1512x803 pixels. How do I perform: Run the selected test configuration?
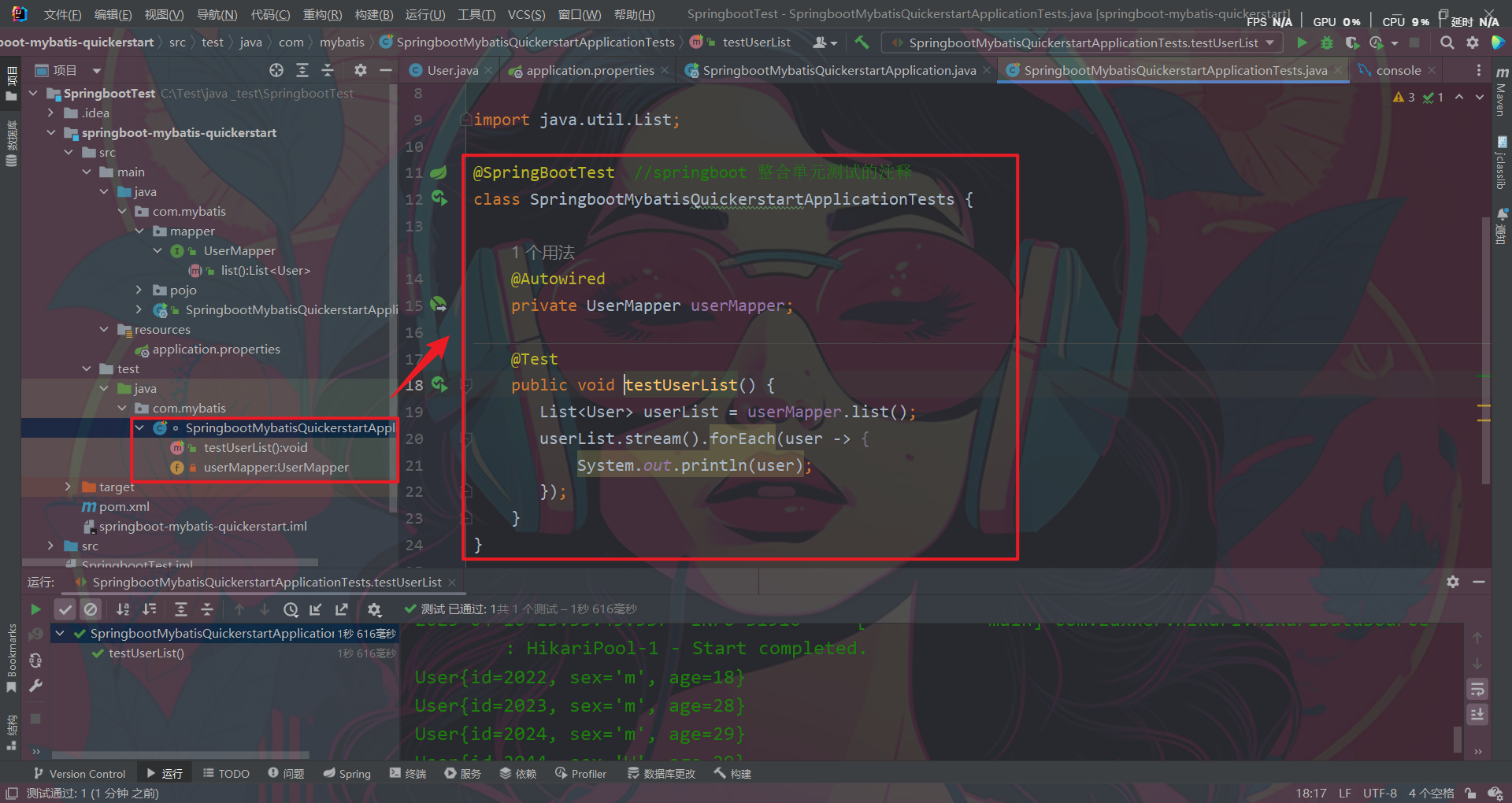pos(1302,43)
